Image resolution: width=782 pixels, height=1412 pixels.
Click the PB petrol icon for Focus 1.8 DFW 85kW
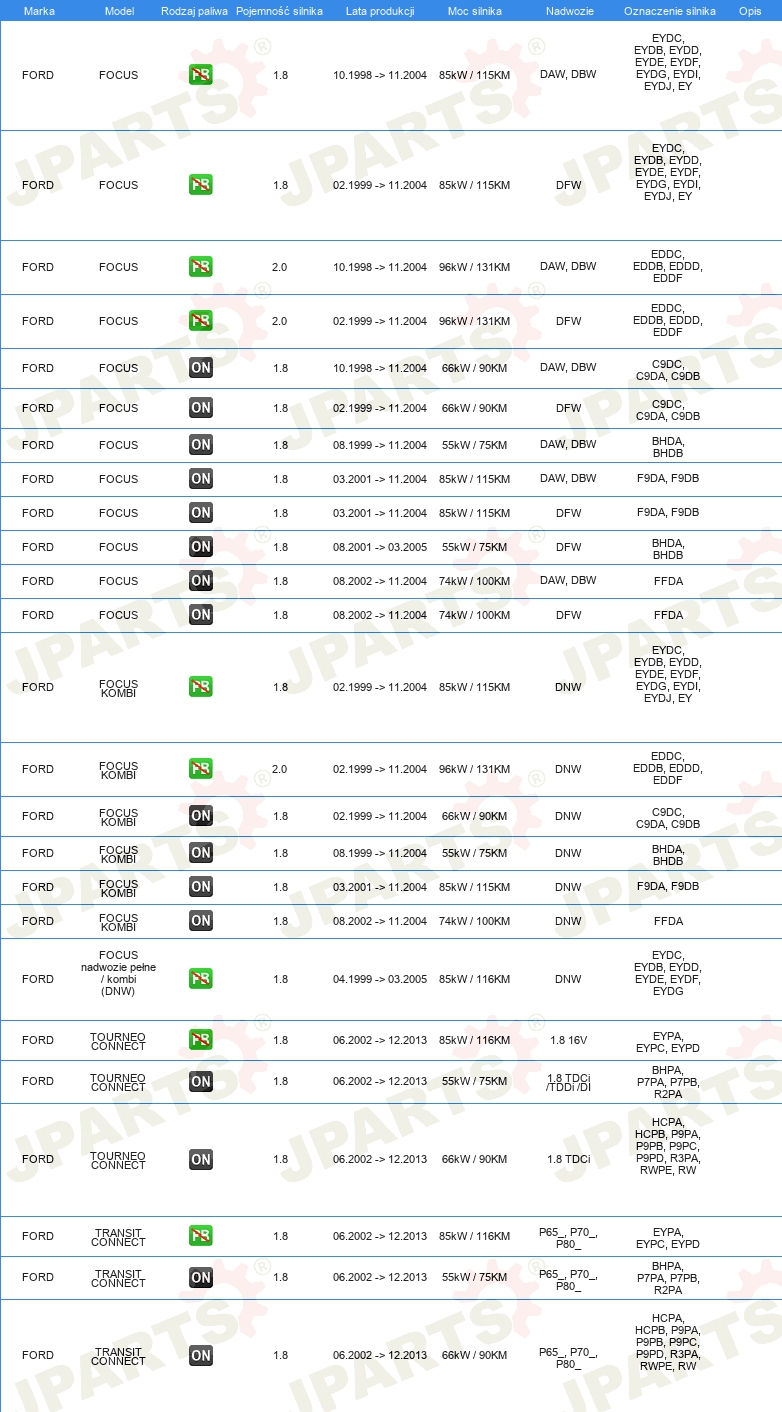pos(201,185)
